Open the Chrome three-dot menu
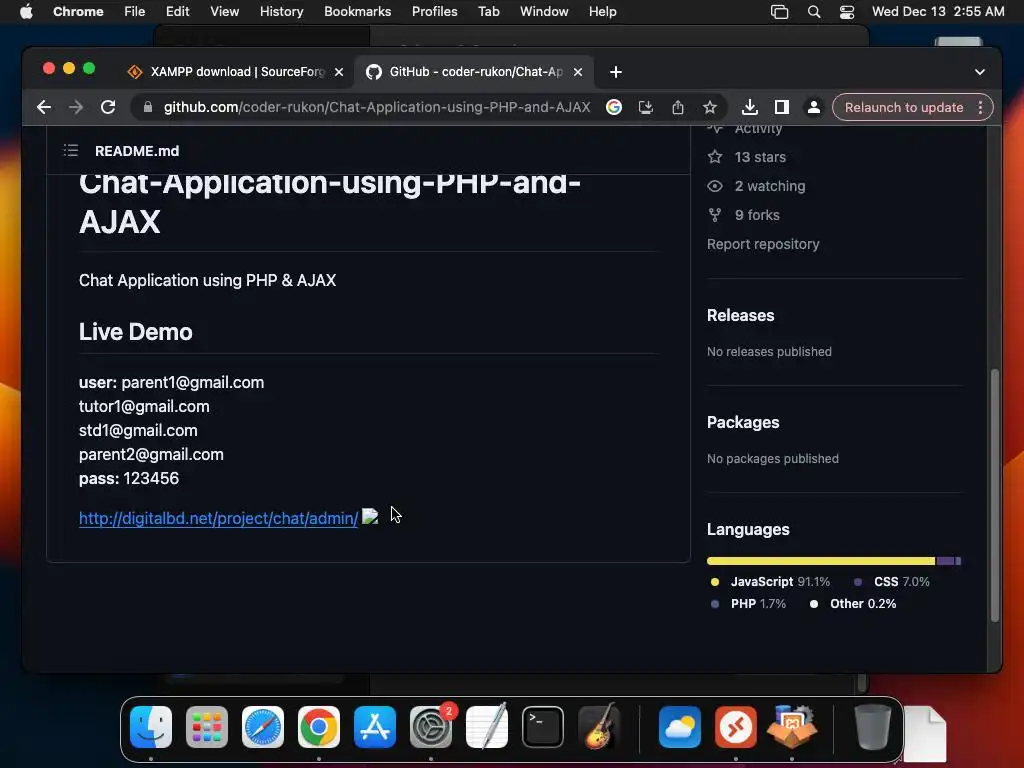Screen dimensions: 1024x768 980,107
